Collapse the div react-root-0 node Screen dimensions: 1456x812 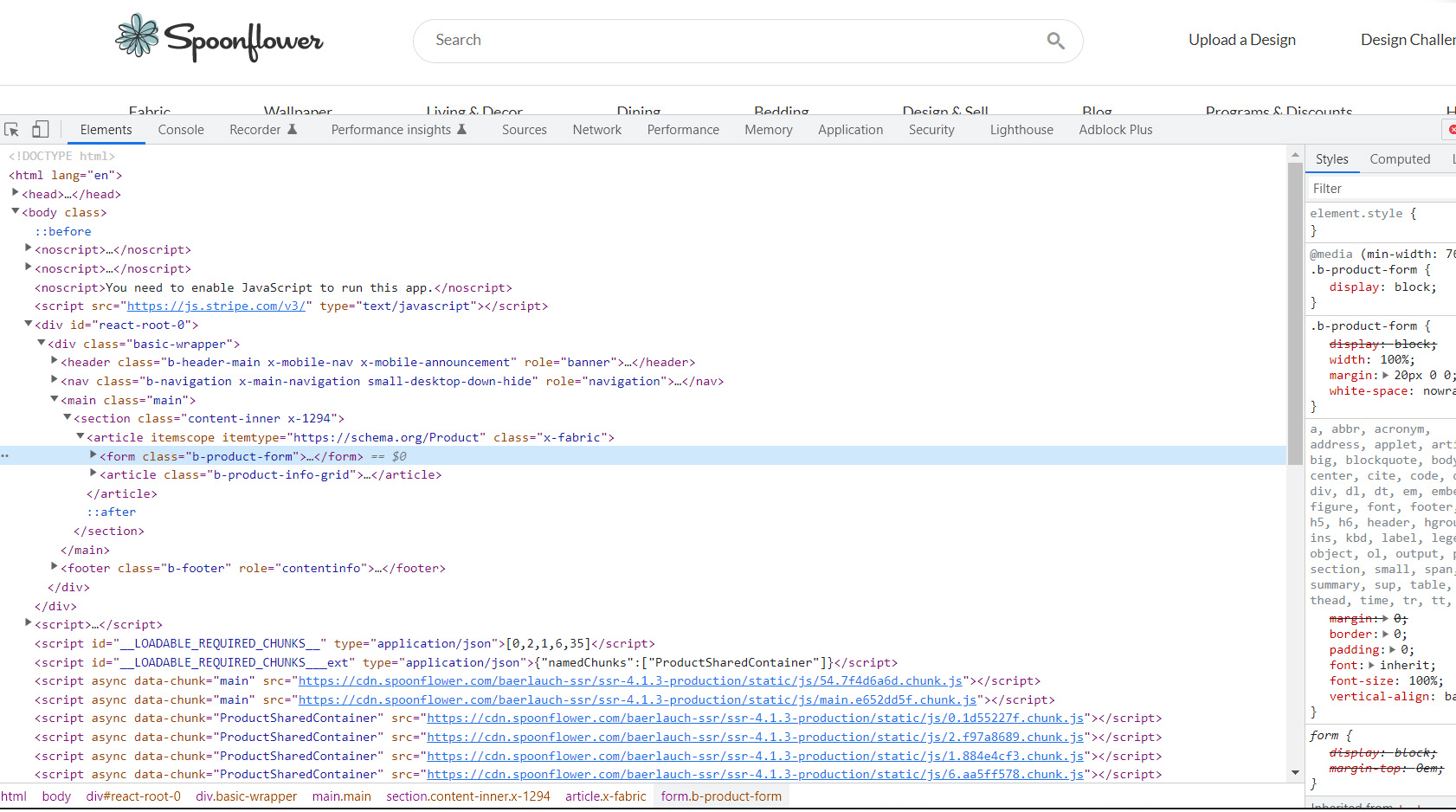pos(29,324)
